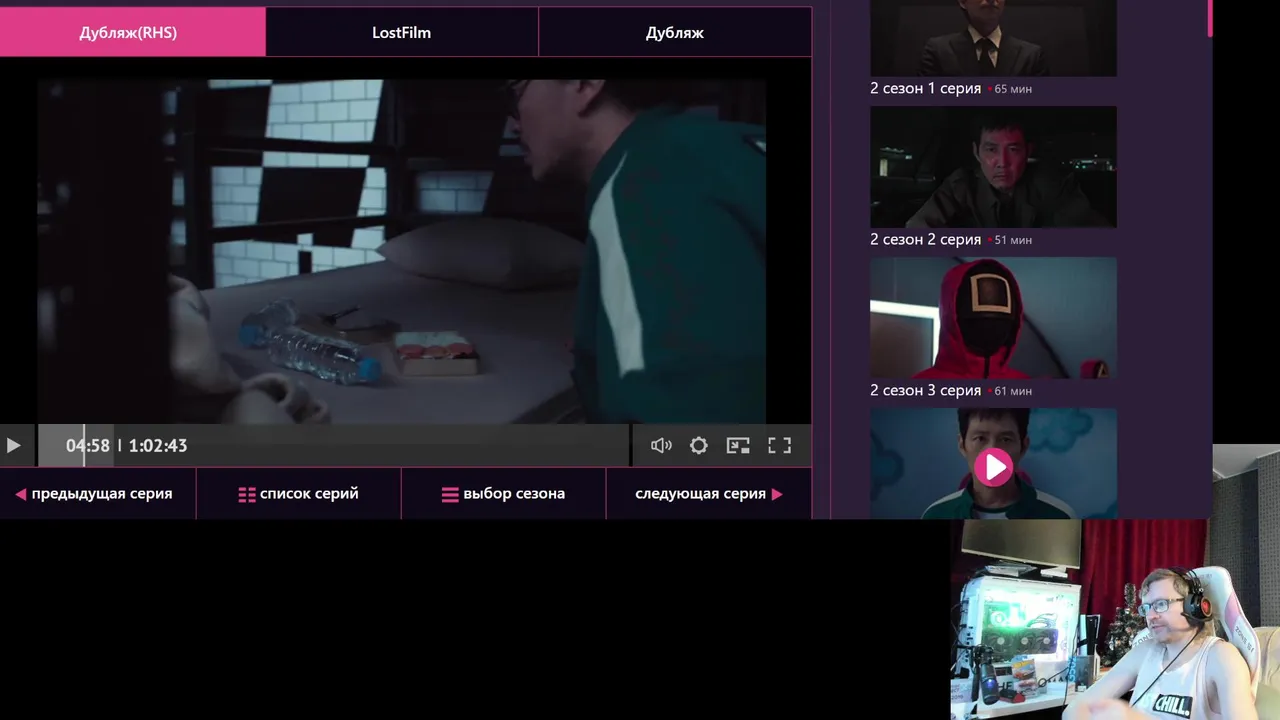Open выбор сезона menu
Viewport: 1280px width, 720px height.
[504, 493]
